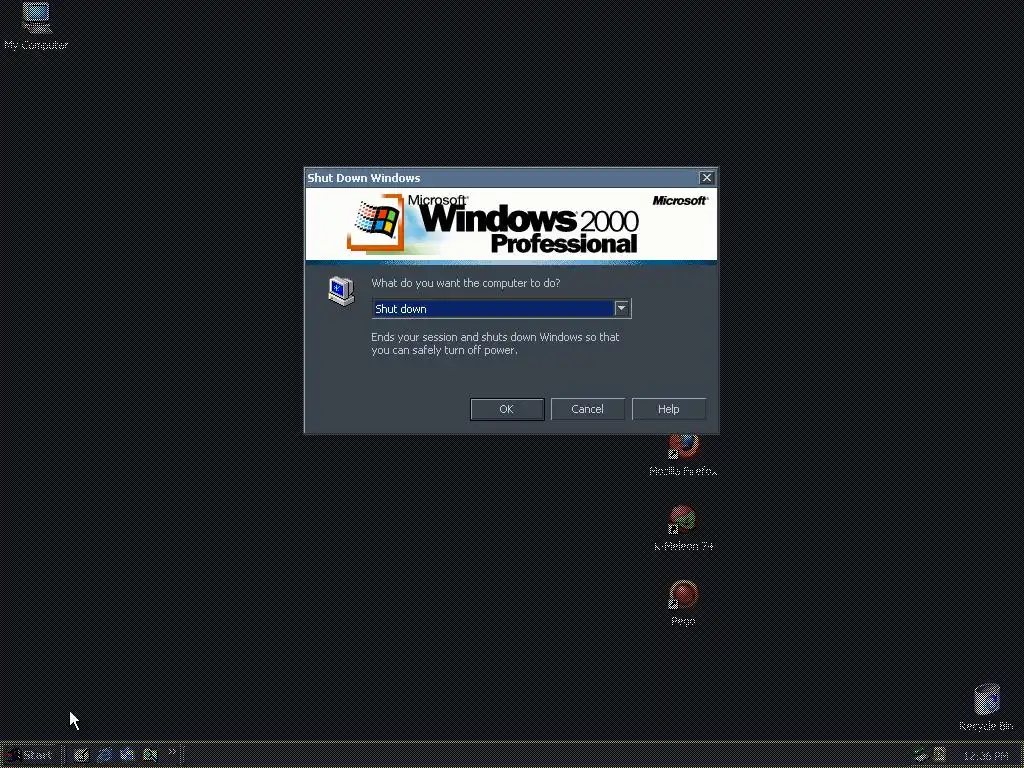Select the 'Shut down' combo box field
Screen dimensions: 1024x768
click(x=501, y=308)
